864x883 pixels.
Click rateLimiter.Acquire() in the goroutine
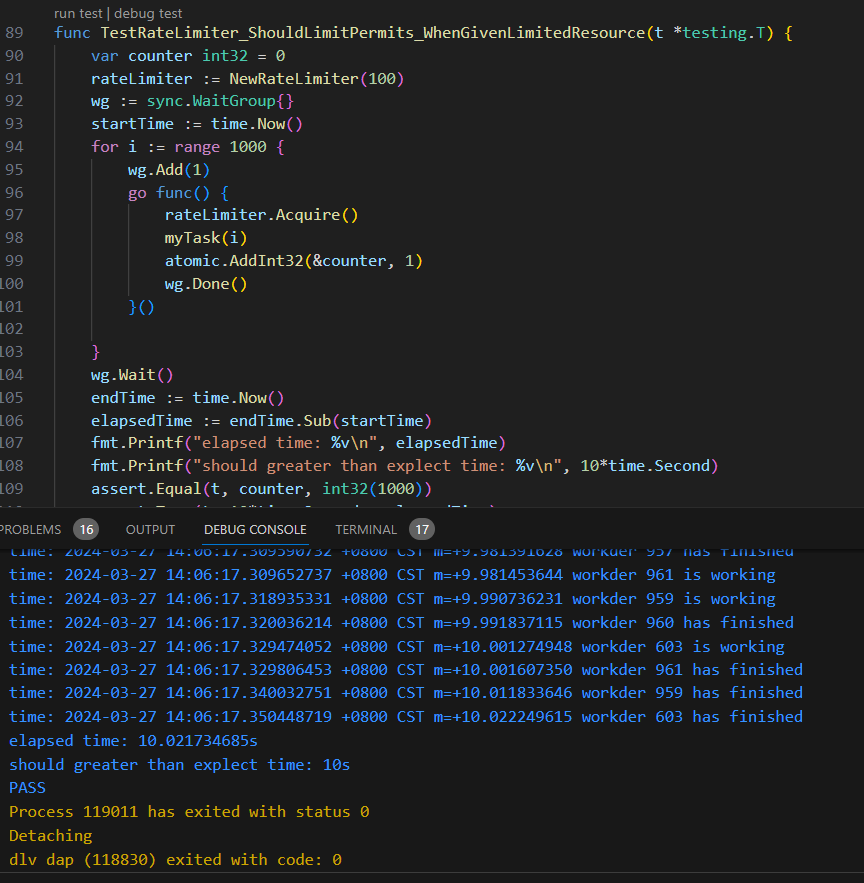[261, 215]
